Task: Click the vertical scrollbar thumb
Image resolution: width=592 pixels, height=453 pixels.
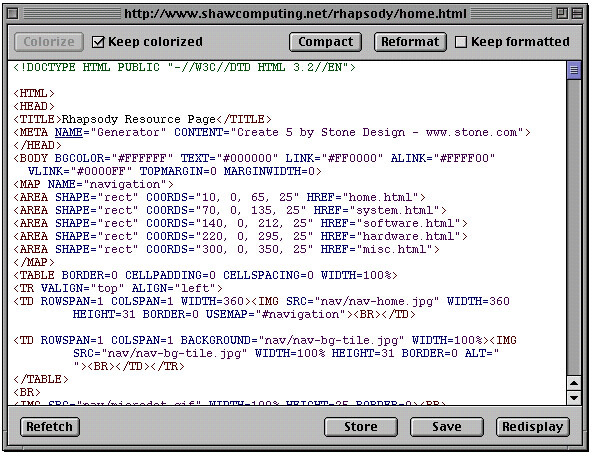Action: (574, 70)
